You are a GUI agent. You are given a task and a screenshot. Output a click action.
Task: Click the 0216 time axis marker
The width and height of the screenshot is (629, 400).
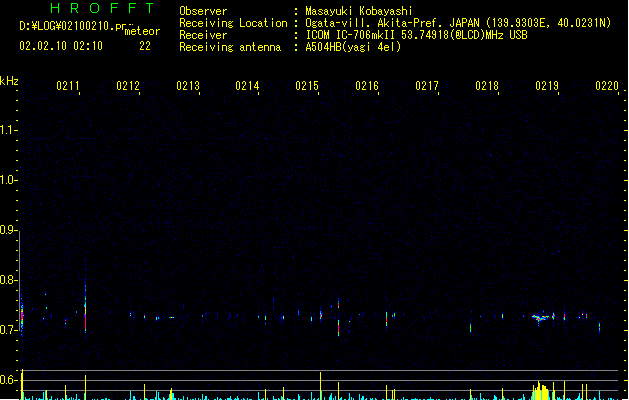367,86
